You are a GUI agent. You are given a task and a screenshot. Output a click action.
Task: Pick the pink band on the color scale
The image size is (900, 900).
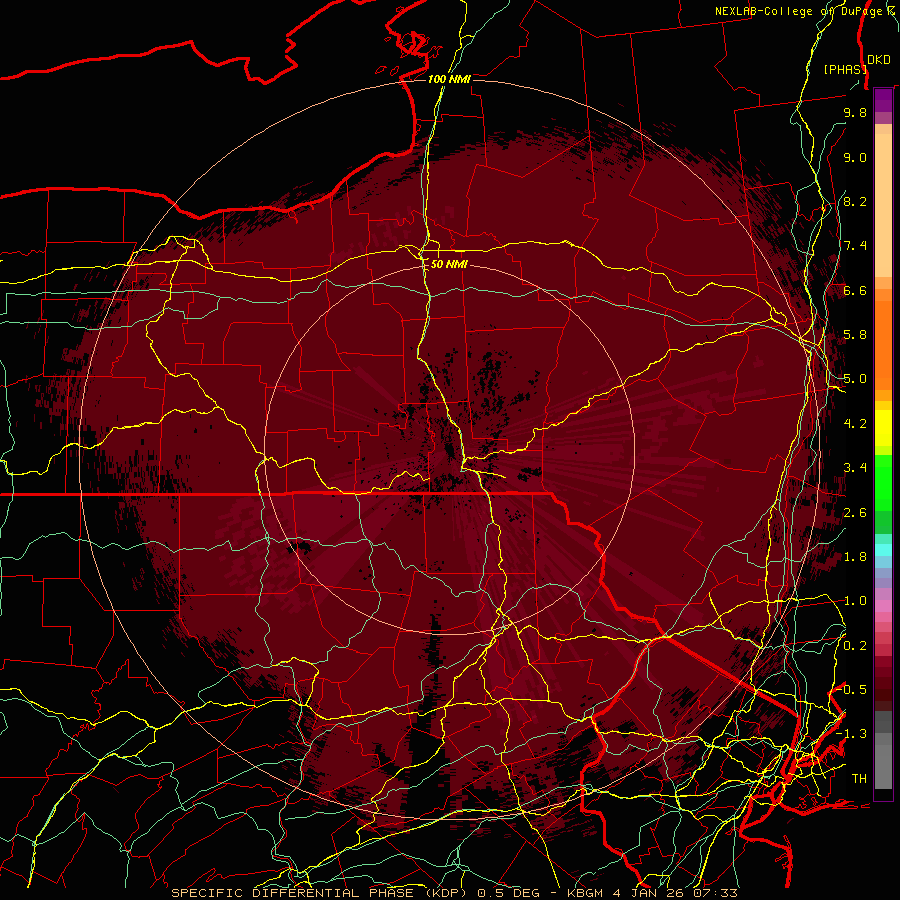883,606
